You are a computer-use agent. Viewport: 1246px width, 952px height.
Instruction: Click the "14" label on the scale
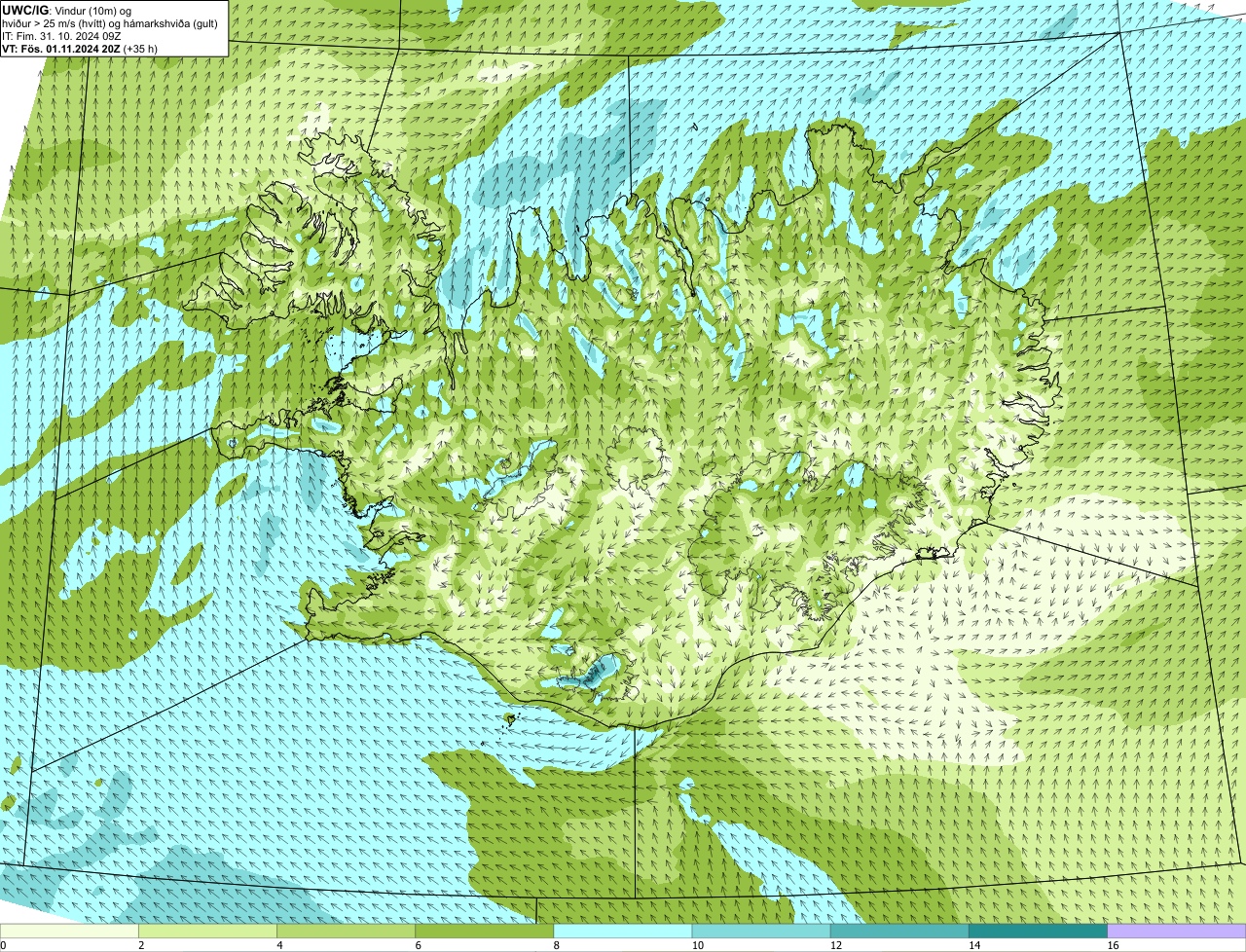point(974,945)
